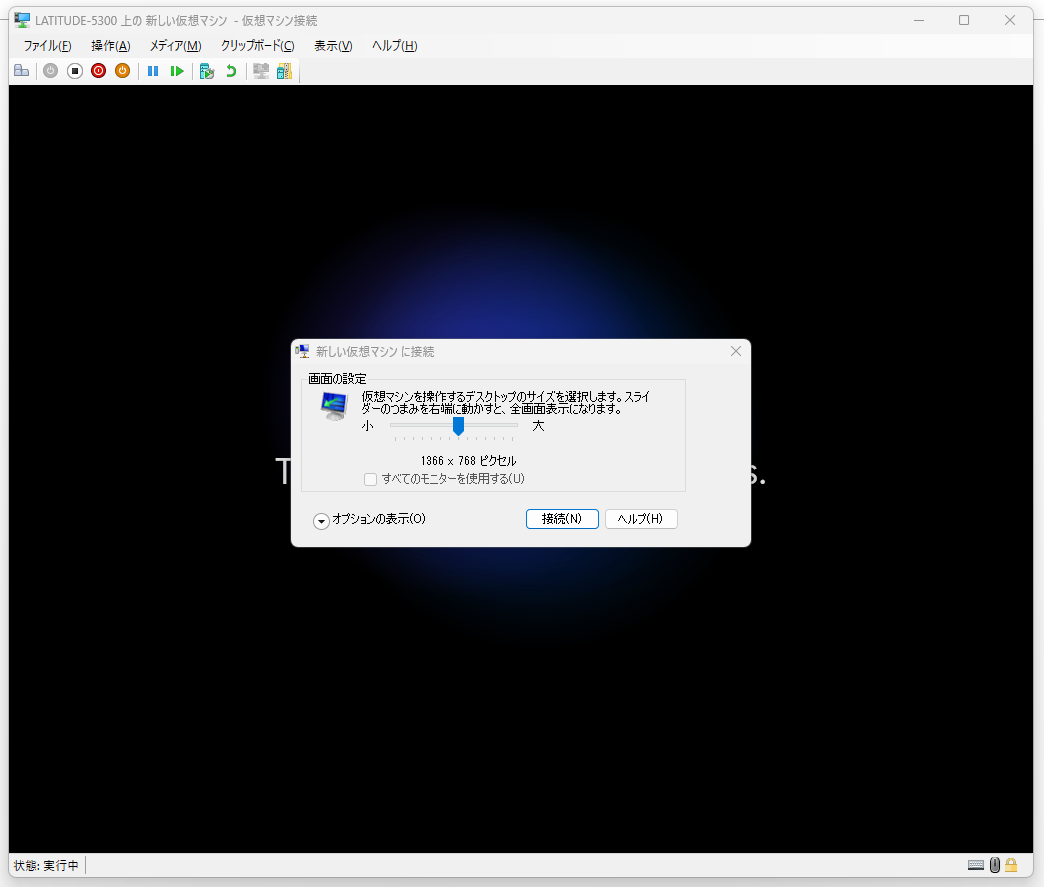Image resolution: width=1044 pixels, height=887 pixels.
Task: Click the green Reset/resume play icon
Action: point(176,71)
